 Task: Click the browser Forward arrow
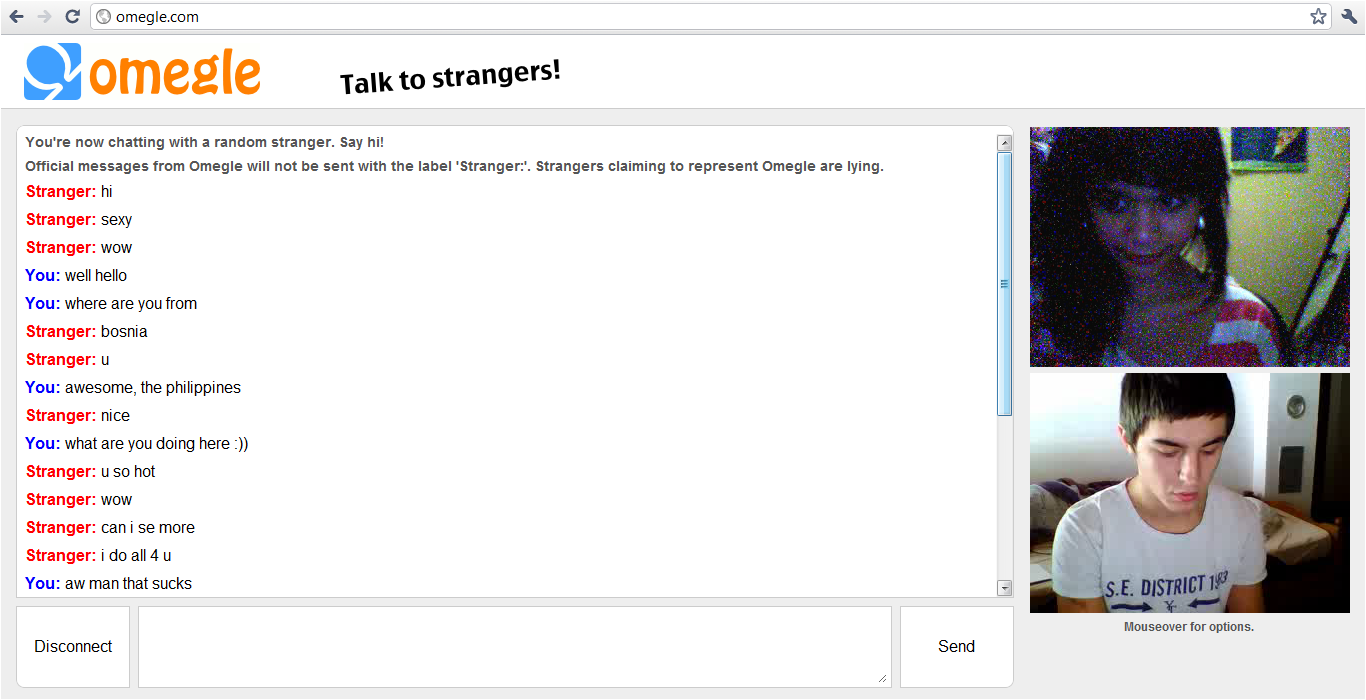44,17
